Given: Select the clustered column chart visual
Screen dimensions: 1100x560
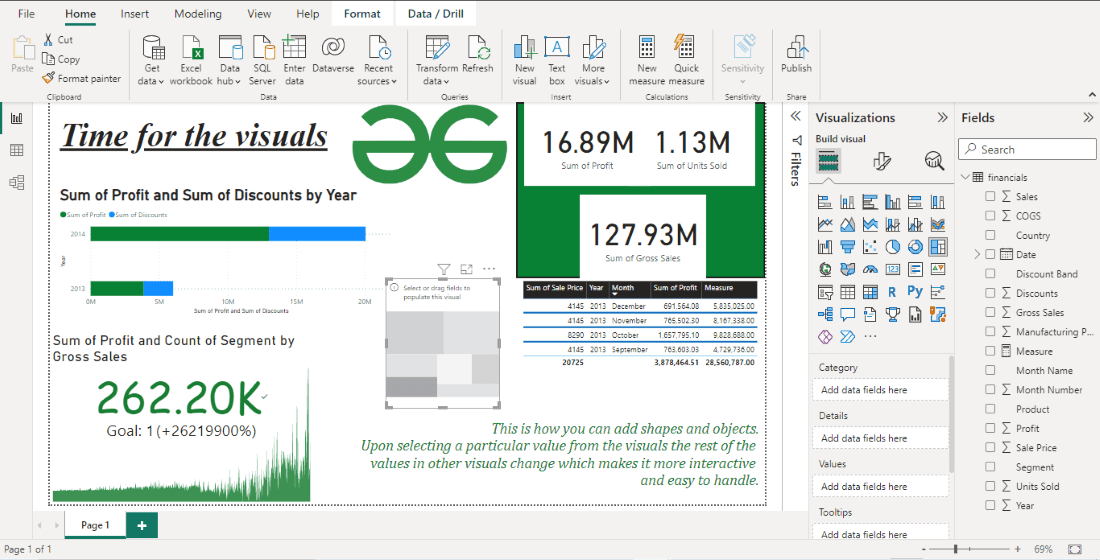Looking at the screenshot, I should click(892, 202).
